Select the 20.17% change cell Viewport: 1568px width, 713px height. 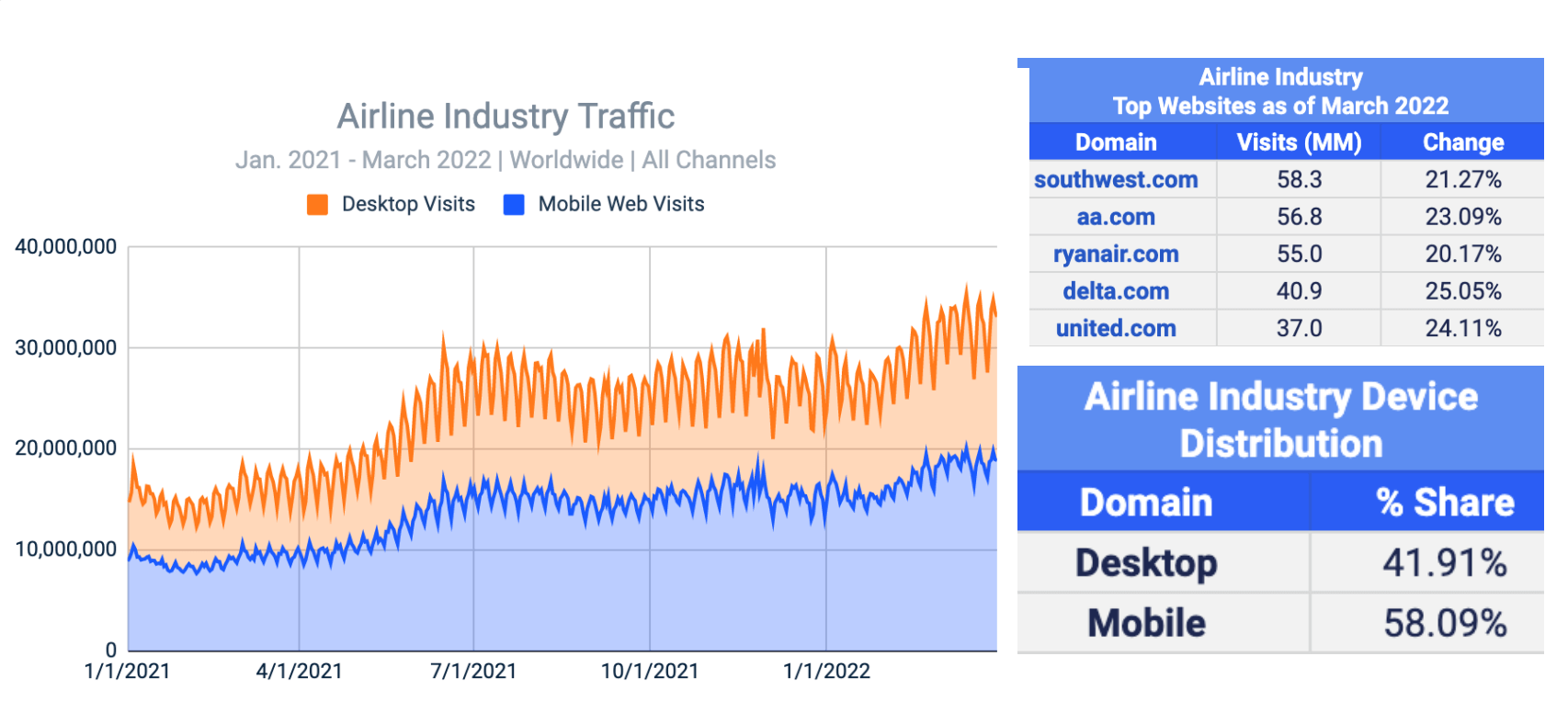point(1463,254)
